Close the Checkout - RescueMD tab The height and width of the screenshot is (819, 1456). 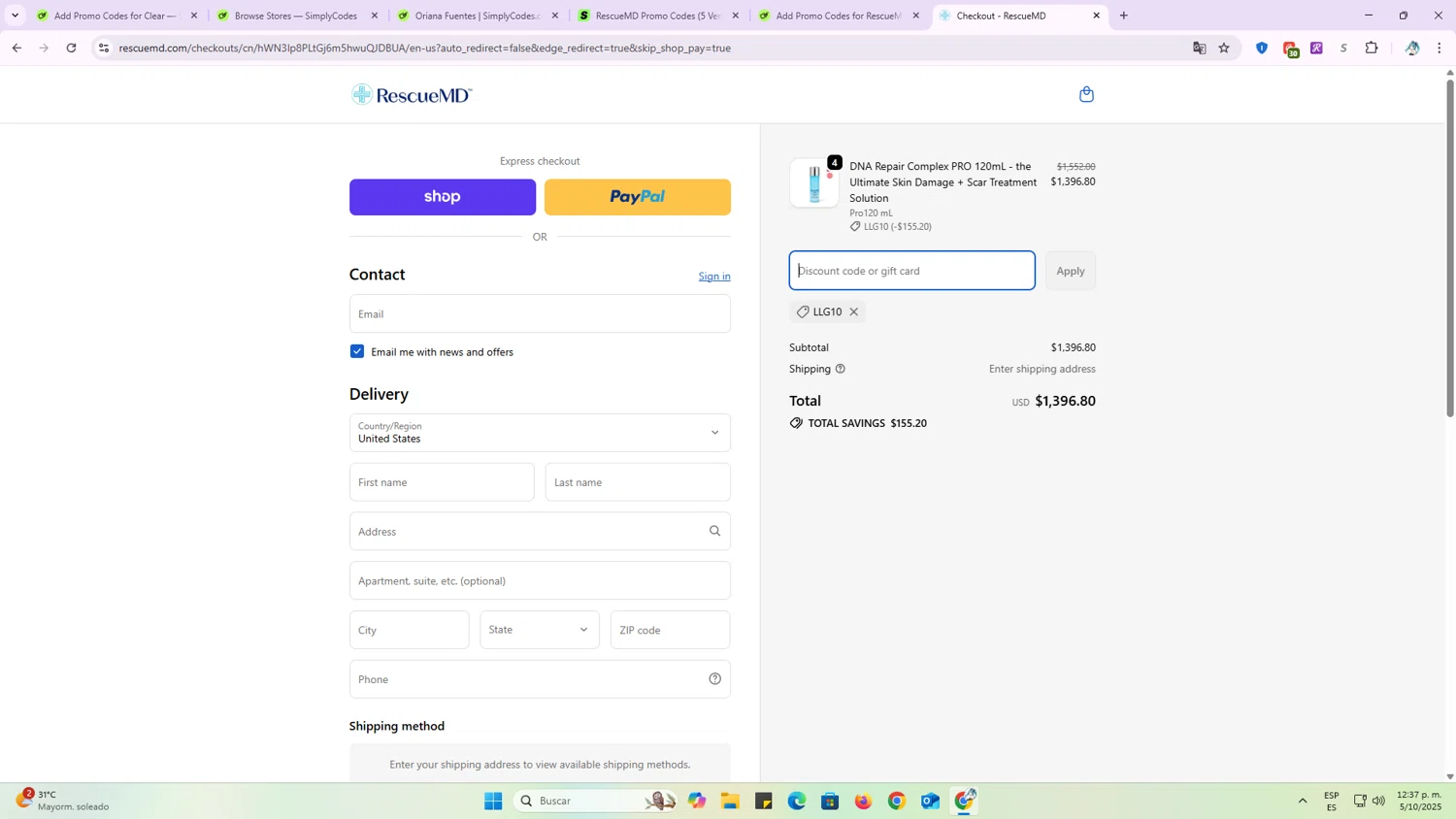tap(1097, 16)
